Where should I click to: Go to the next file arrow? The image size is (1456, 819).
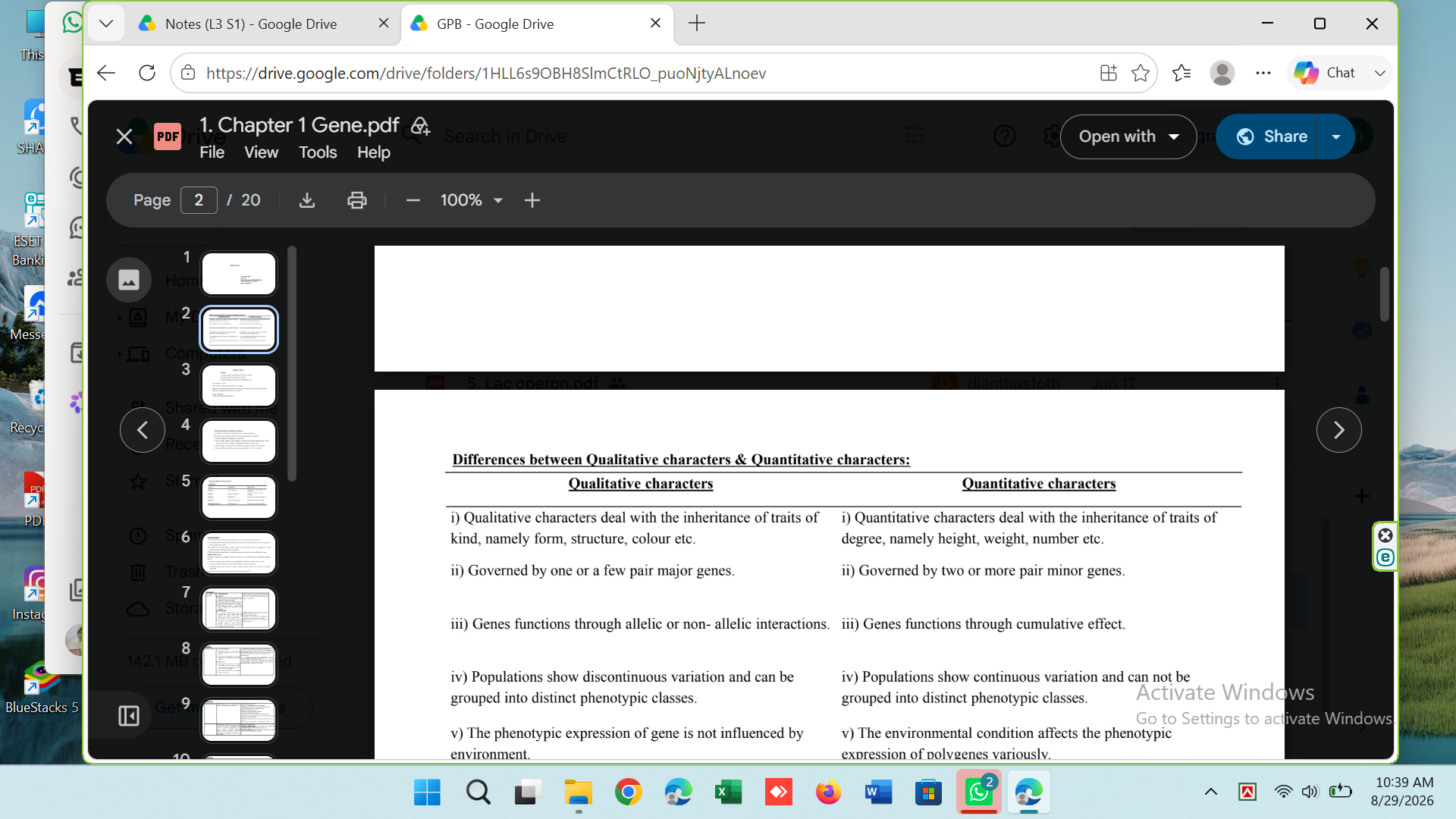coord(1339,430)
